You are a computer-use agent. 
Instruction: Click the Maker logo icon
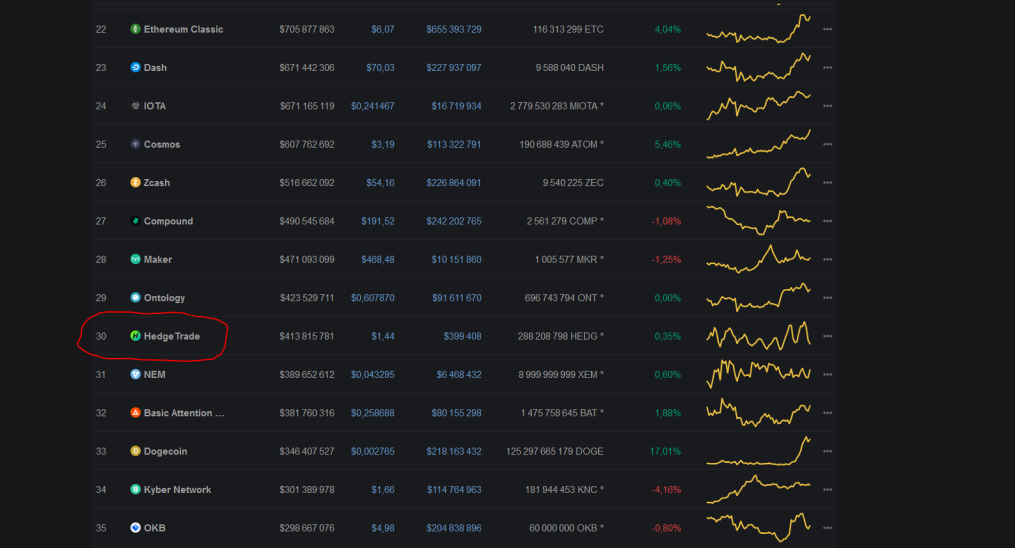(x=135, y=259)
